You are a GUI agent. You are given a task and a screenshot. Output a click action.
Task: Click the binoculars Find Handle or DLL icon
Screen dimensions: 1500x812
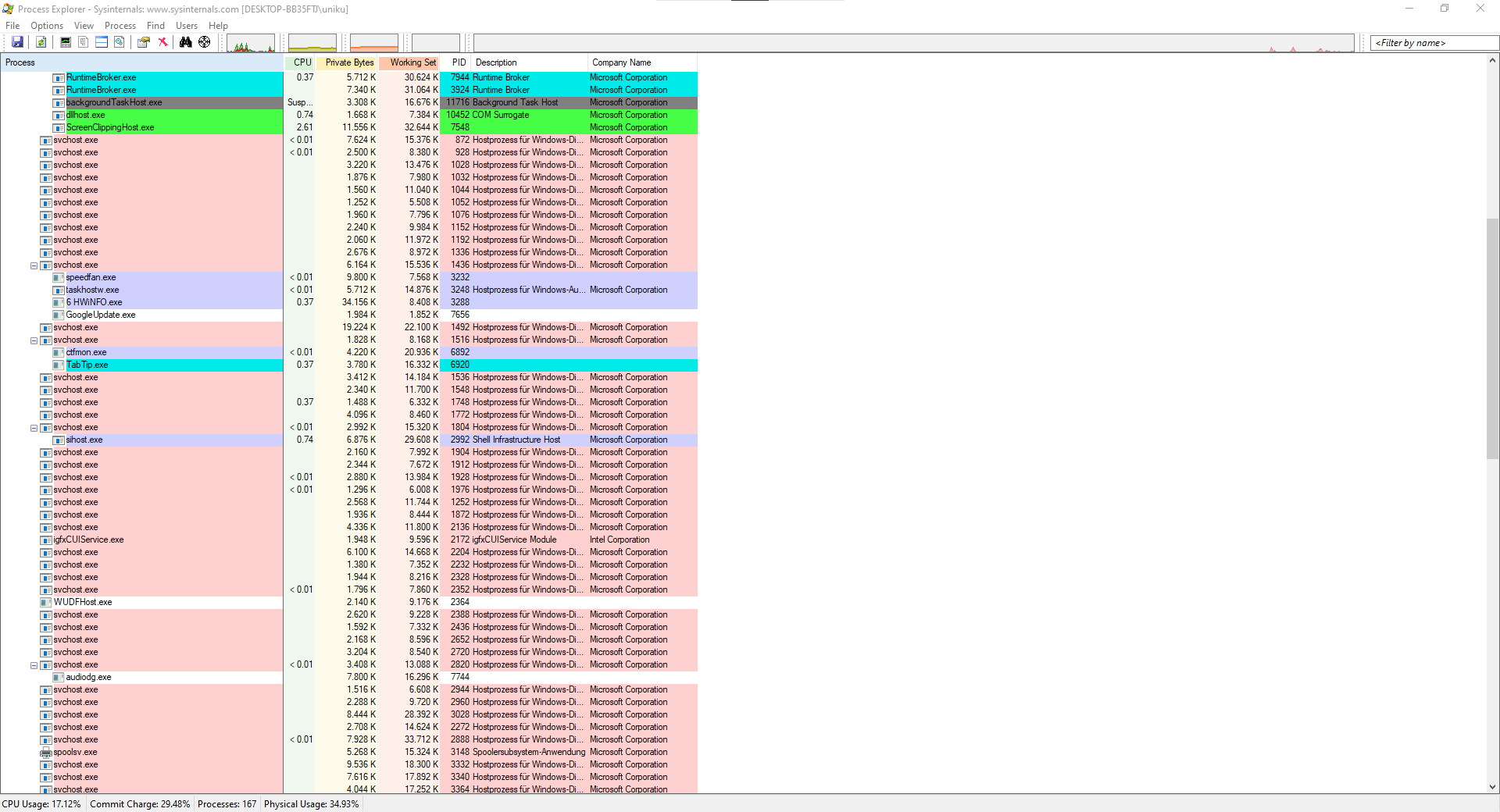186,42
